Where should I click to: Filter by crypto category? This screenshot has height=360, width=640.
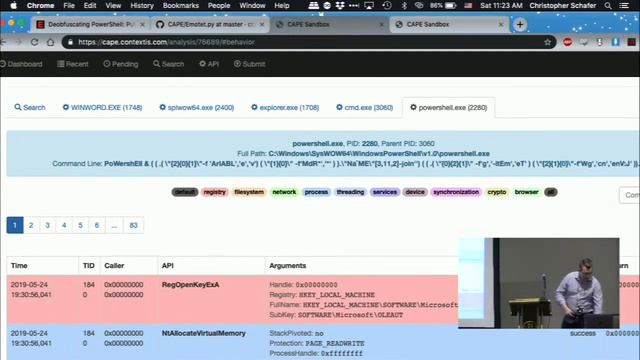[x=497, y=192]
